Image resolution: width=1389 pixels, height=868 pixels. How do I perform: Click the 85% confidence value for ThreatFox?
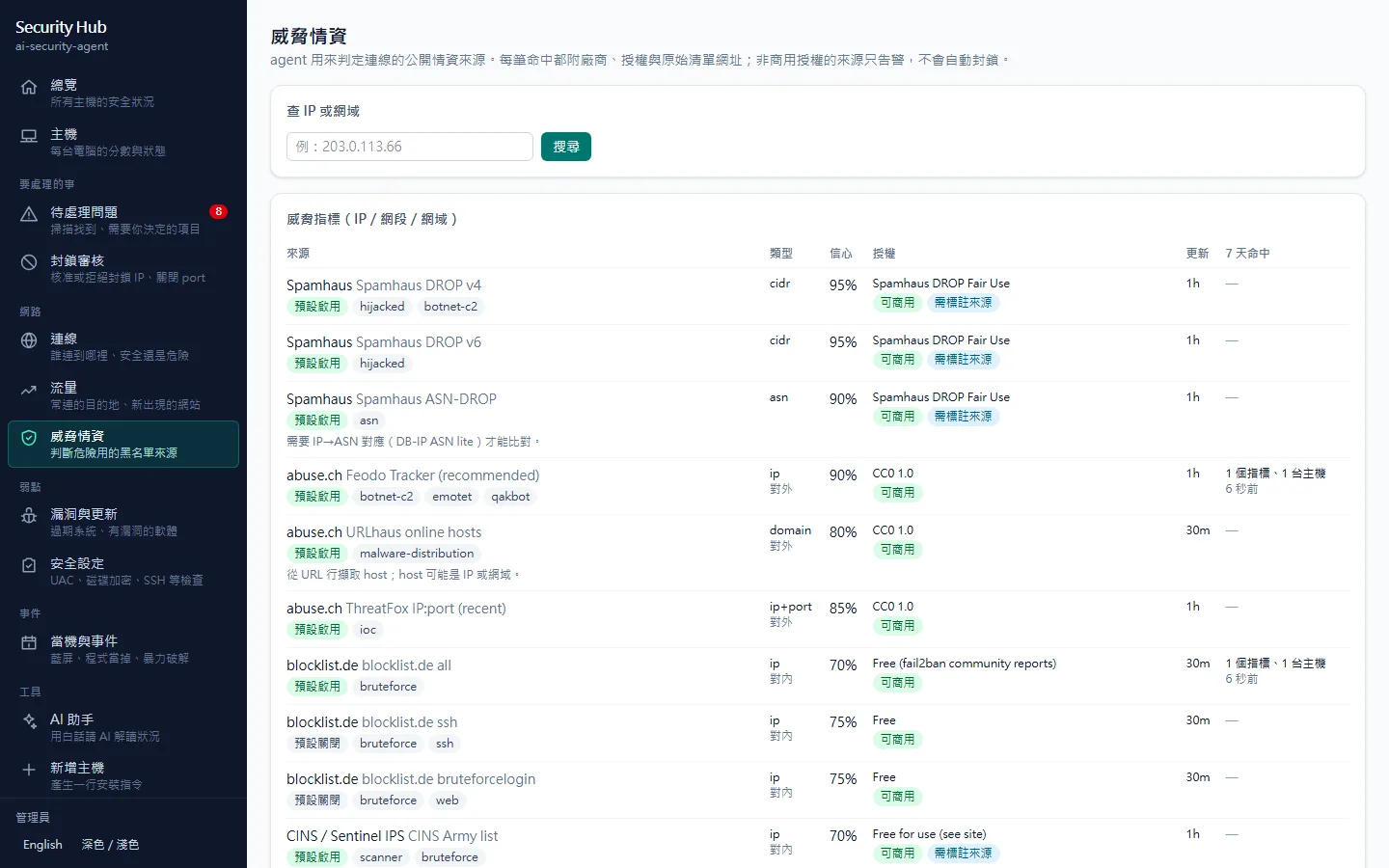click(x=843, y=609)
